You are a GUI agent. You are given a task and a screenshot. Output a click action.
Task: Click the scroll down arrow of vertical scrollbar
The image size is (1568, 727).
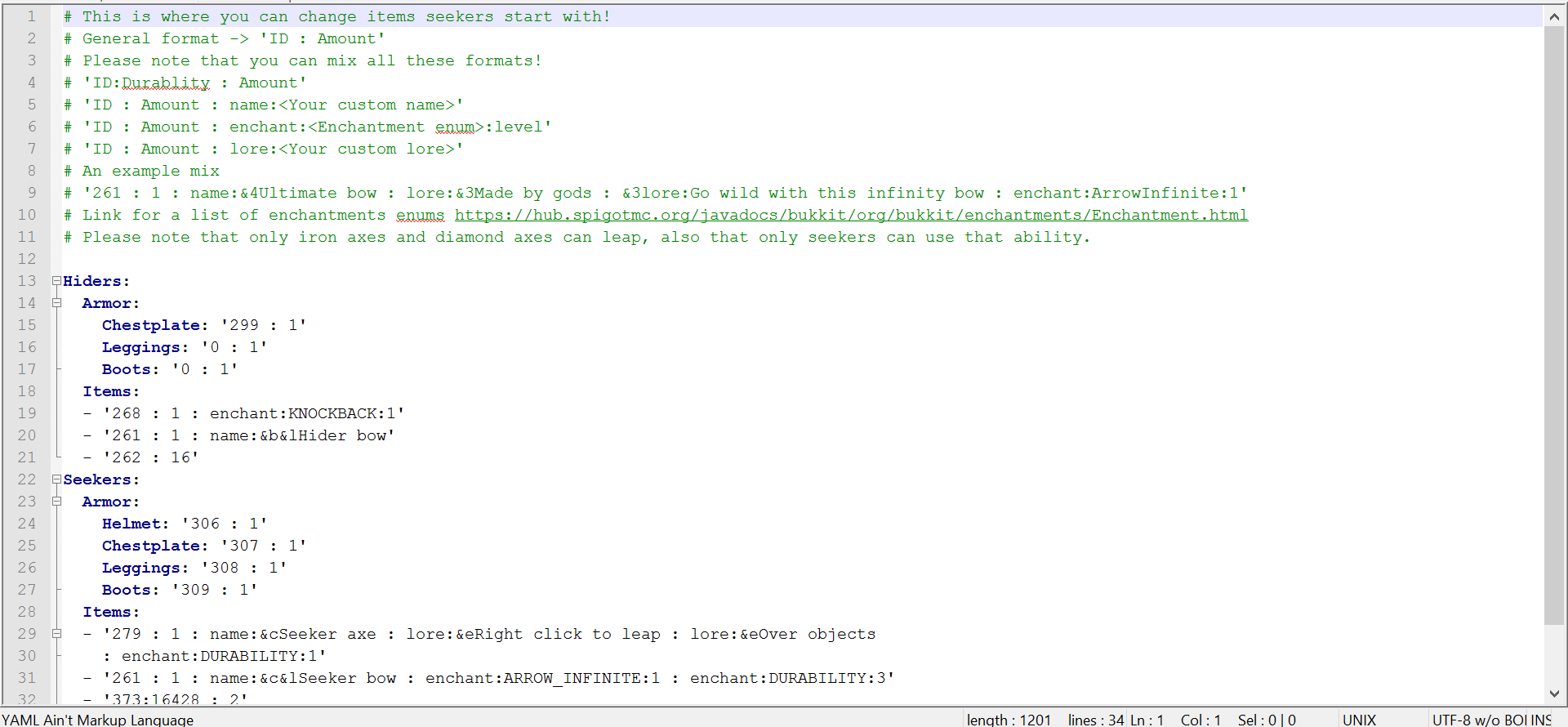click(1554, 694)
